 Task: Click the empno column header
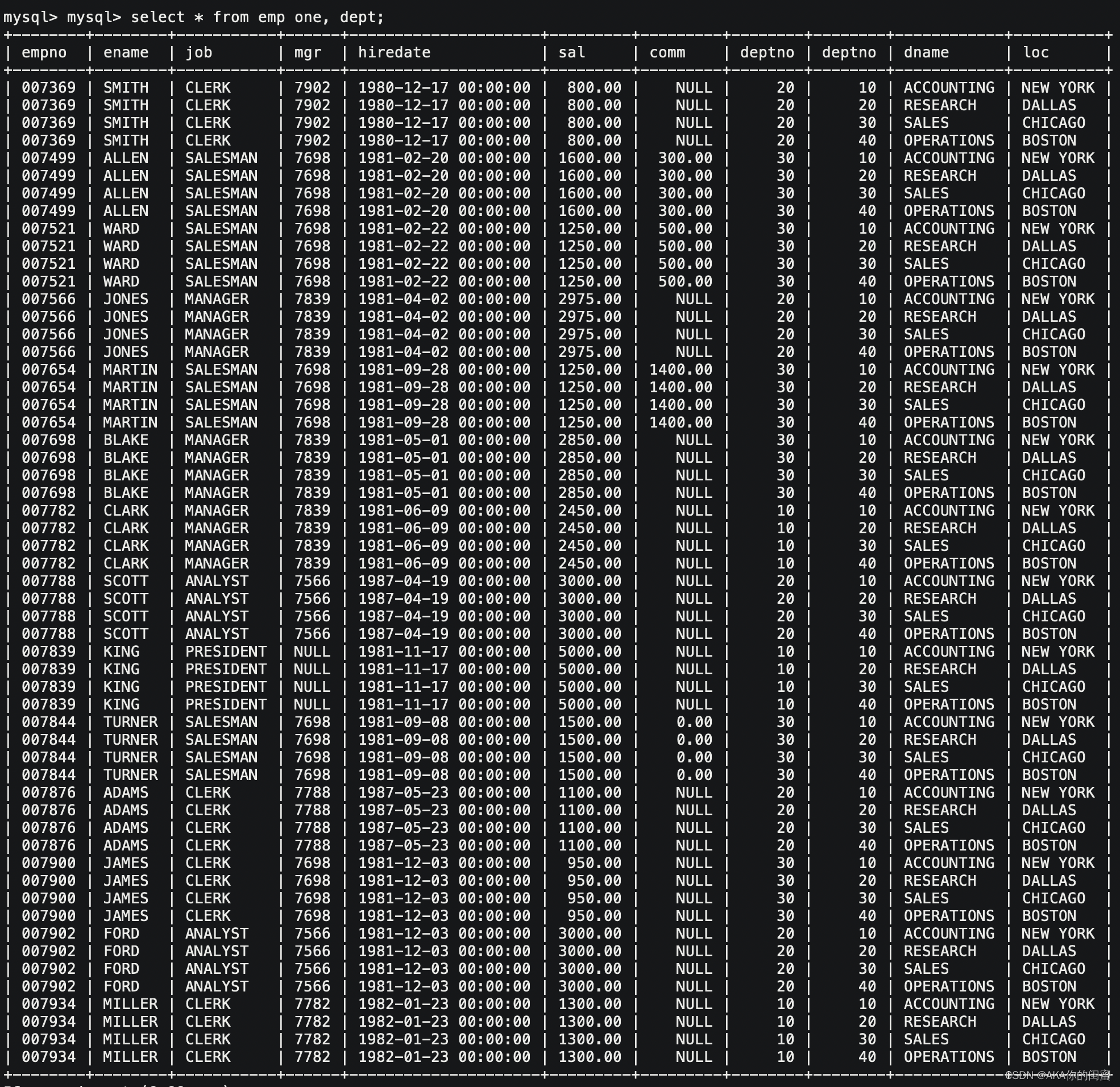click(x=44, y=52)
